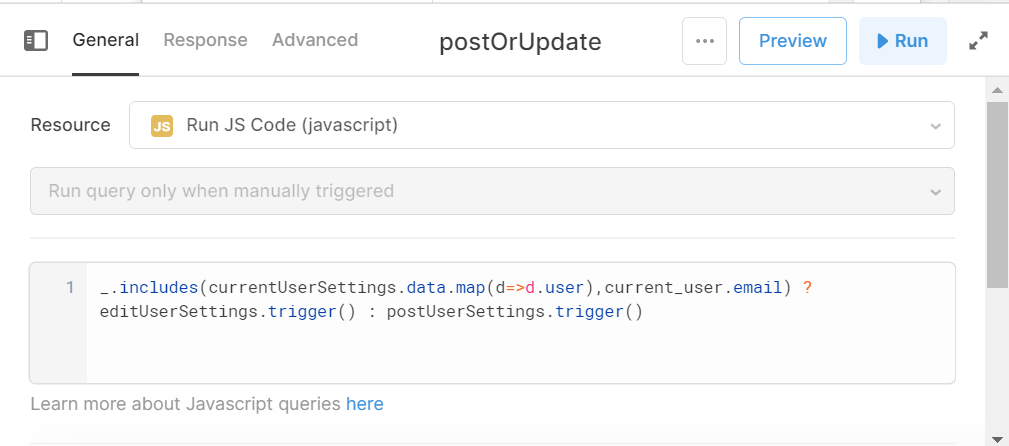Go to the Advanced tab
The height and width of the screenshot is (446, 1009).
click(315, 40)
